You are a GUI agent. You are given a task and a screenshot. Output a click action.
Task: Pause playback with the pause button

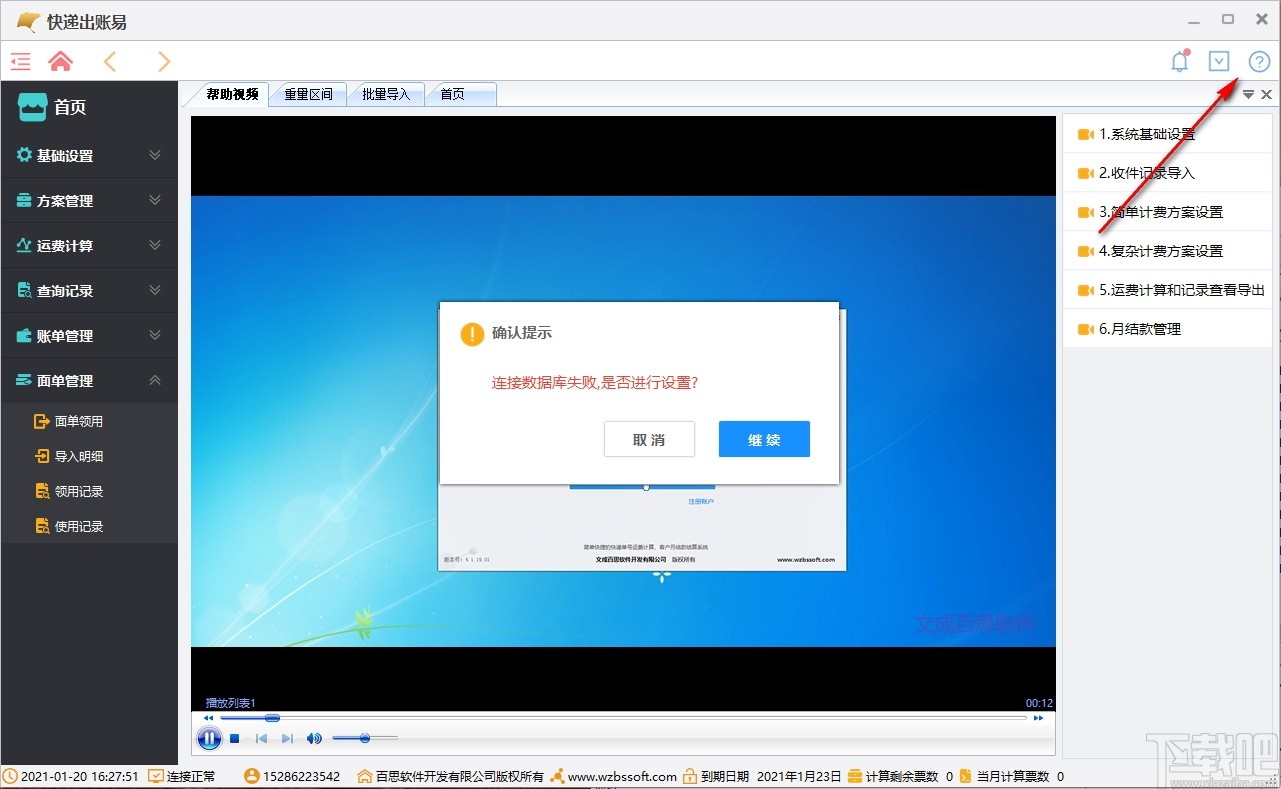click(209, 738)
